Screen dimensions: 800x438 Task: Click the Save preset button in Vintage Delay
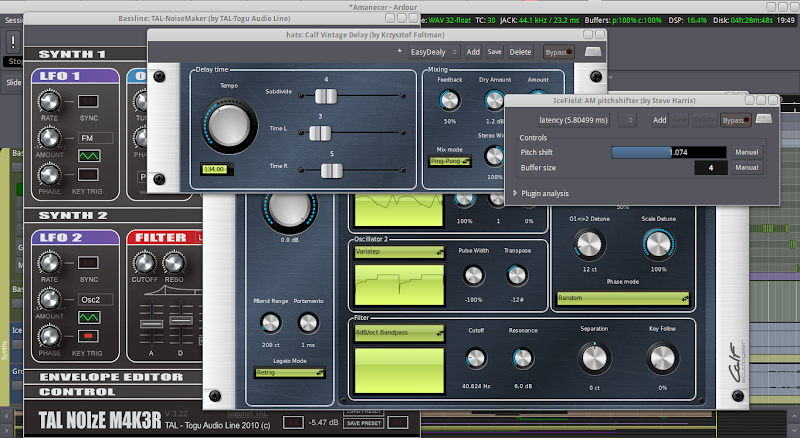494,52
